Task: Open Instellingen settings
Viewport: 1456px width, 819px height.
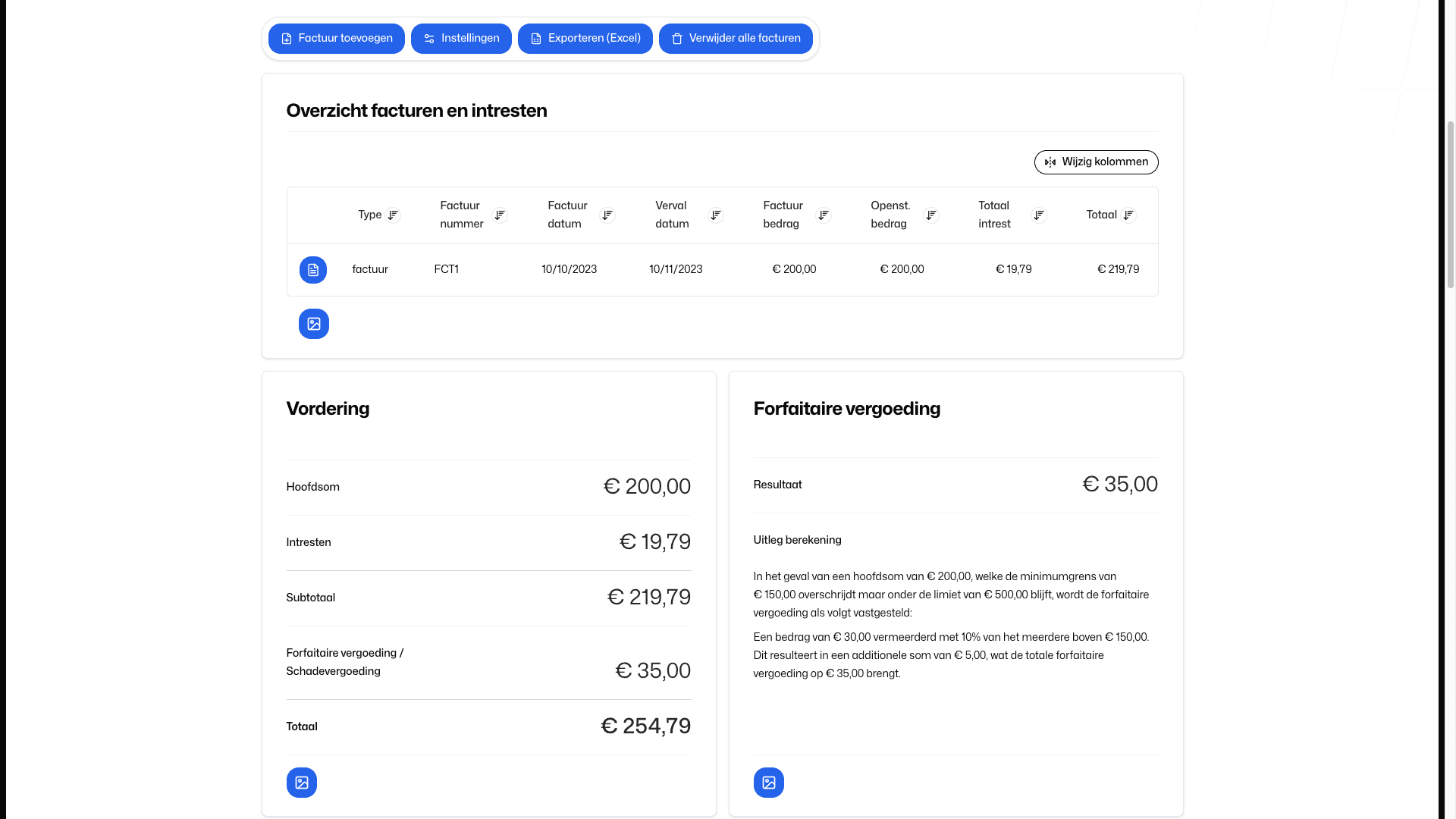Action: point(461,39)
